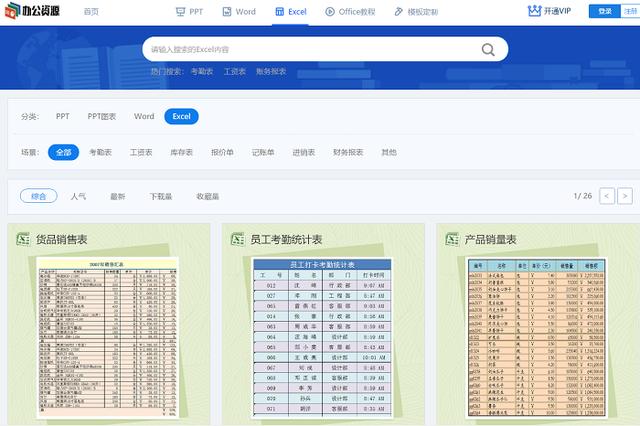Sort results by 综合
The width and height of the screenshot is (640, 426).
click(39, 196)
